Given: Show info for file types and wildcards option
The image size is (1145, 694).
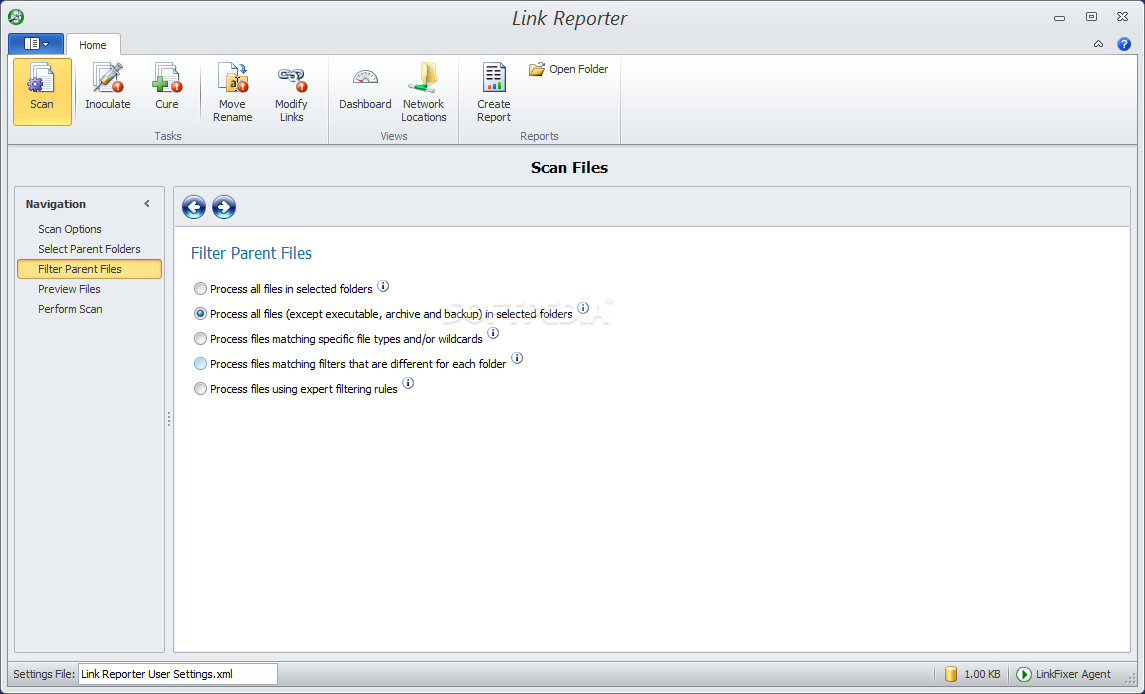Looking at the screenshot, I should tap(493, 333).
